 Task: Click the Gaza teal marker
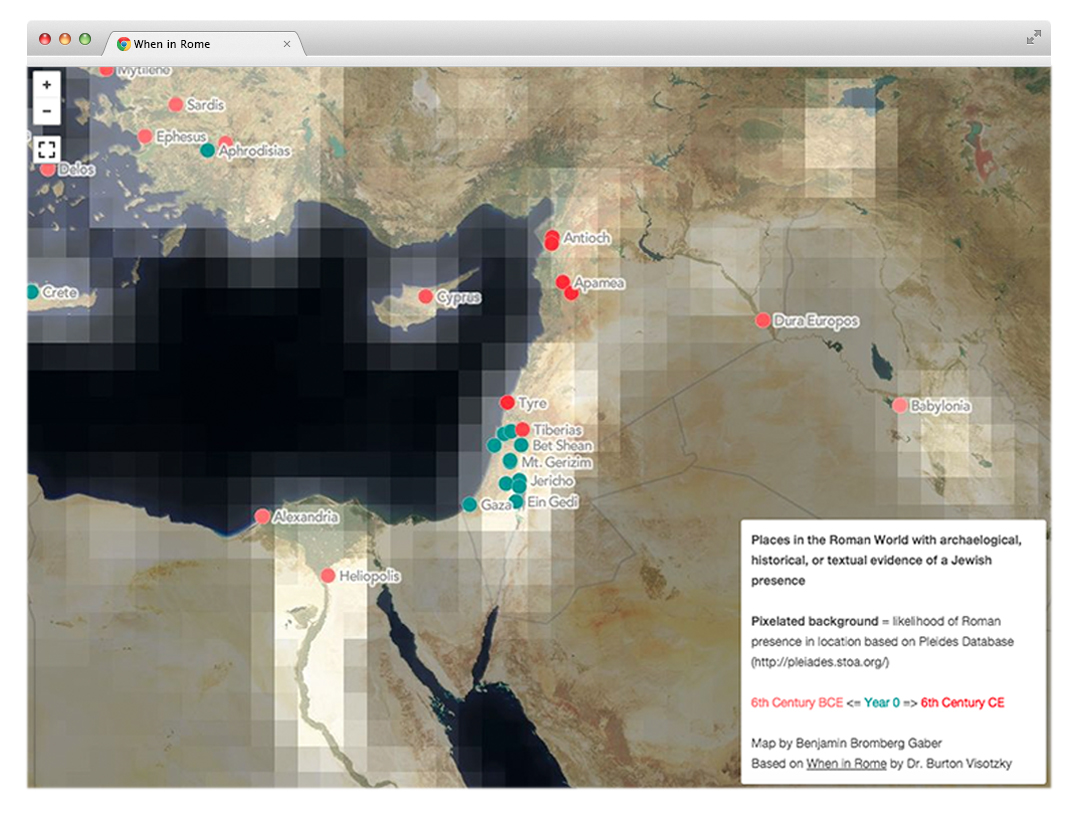click(x=469, y=504)
